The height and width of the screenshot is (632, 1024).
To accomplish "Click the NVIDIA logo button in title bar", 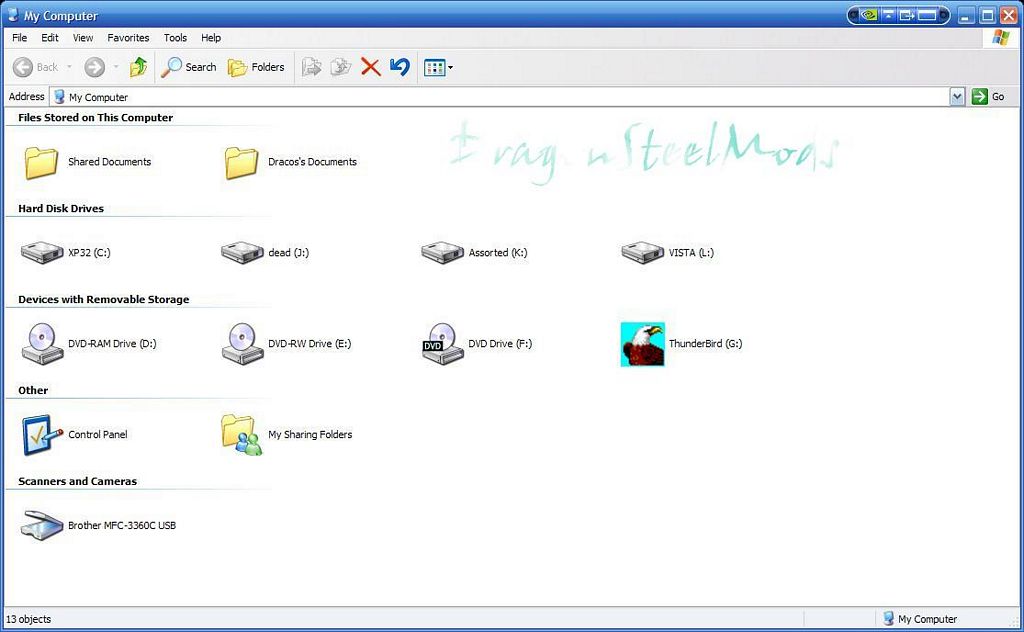I will [x=870, y=15].
